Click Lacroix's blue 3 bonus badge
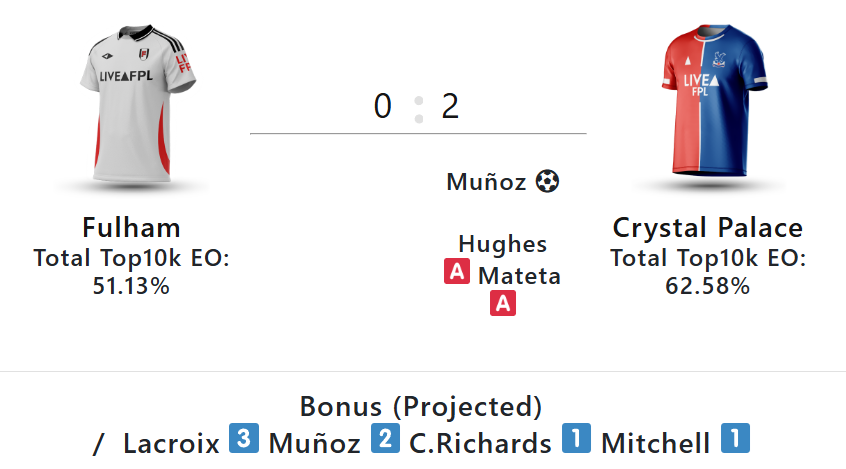Image resolution: width=846 pixels, height=469 pixels. point(244,439)
